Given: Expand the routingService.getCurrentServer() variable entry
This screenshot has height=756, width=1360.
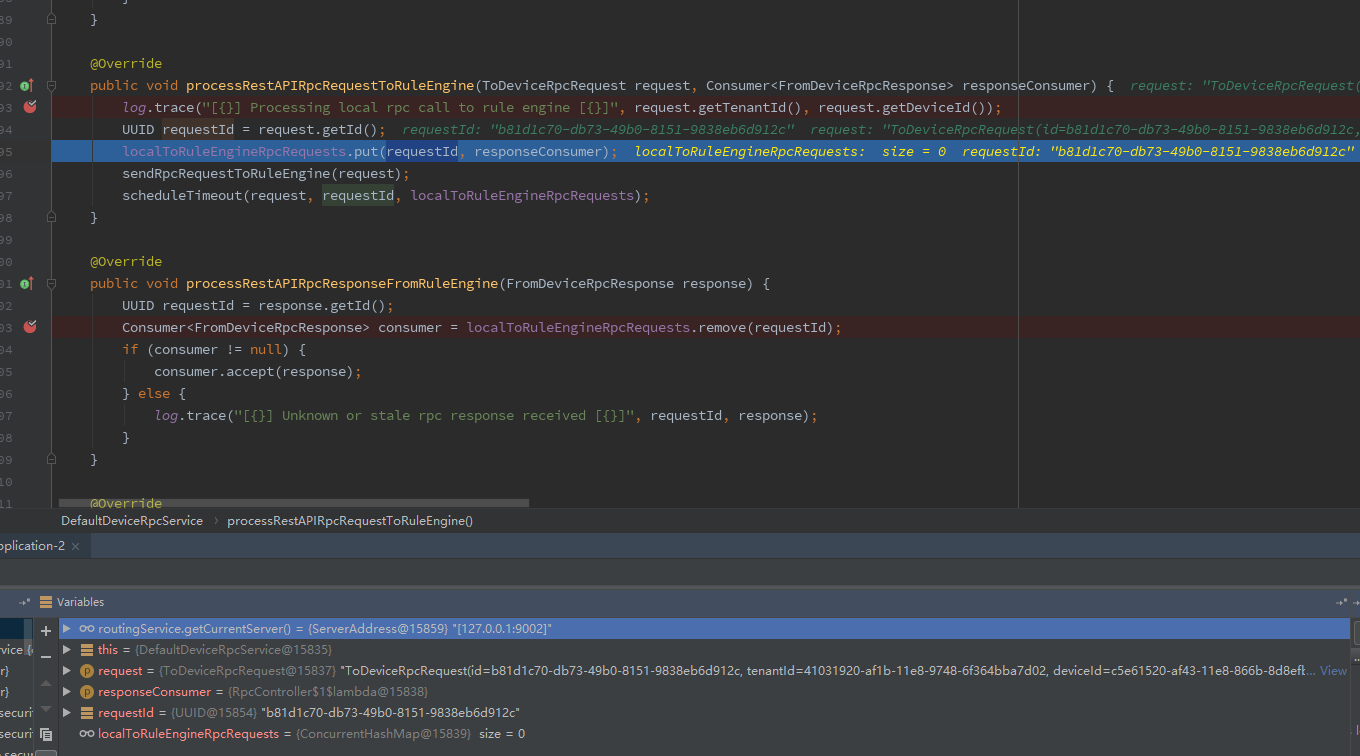Looking at the screenshot, I should point(65,630).
